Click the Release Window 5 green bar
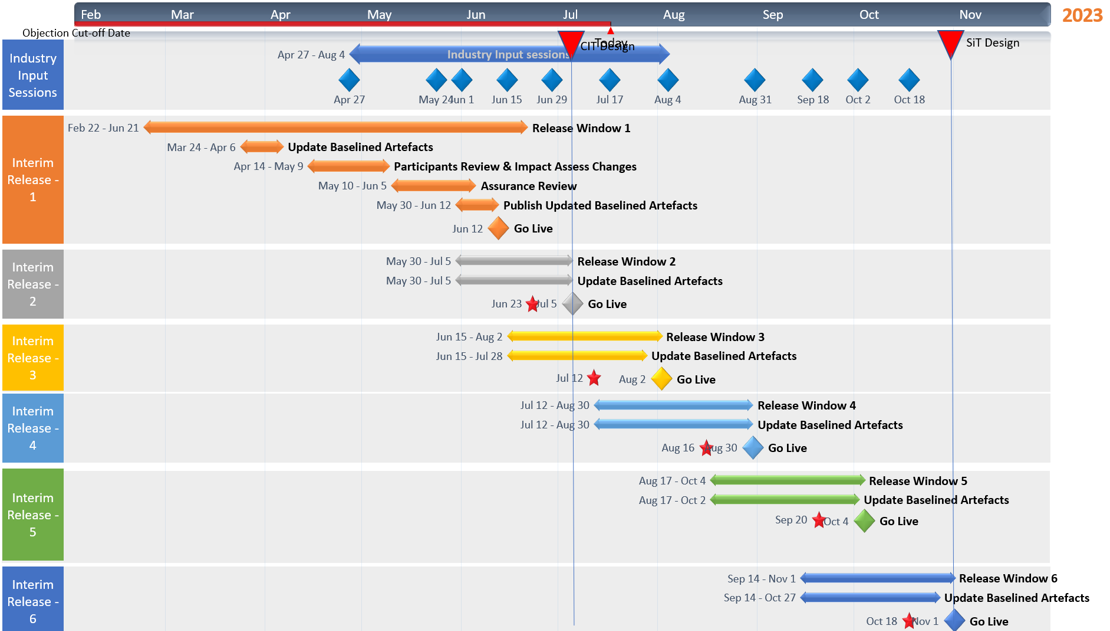 (x=787, y=481)
